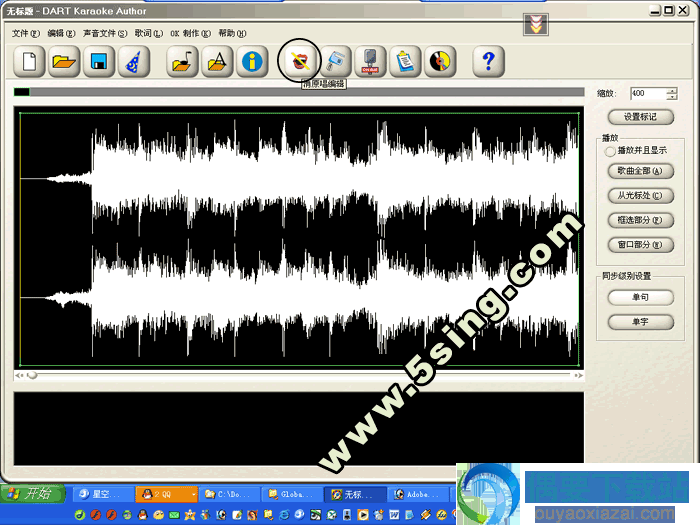Viewport: 700px width, 525px height.
Task: Open 声音文件 menu
Action: click(105, 33)
